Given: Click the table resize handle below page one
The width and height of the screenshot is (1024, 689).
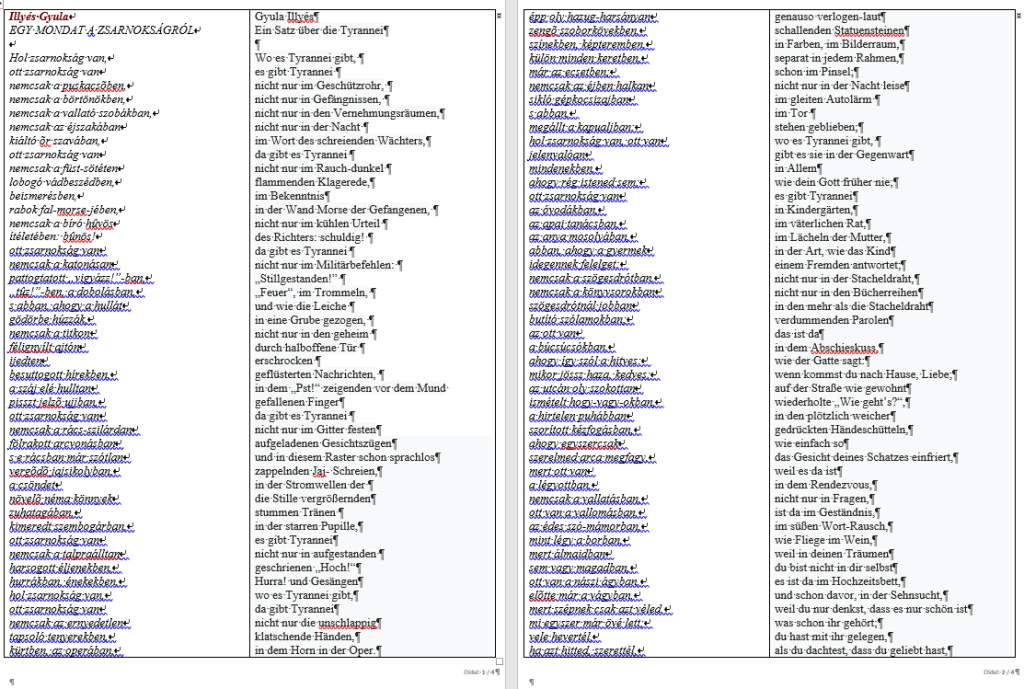Looking at the screenshot, I should [x=500, y=662].
